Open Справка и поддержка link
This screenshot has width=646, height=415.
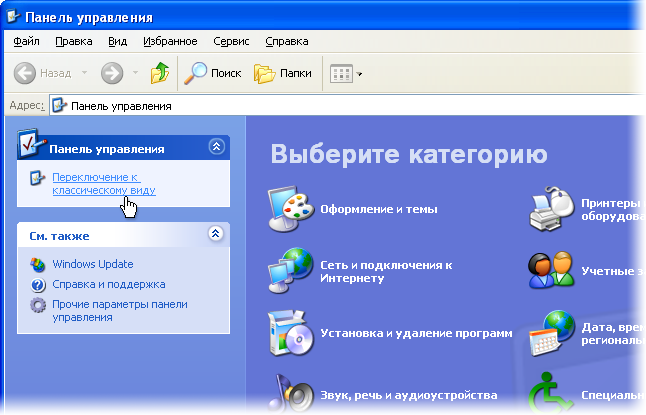click(109, 284)
